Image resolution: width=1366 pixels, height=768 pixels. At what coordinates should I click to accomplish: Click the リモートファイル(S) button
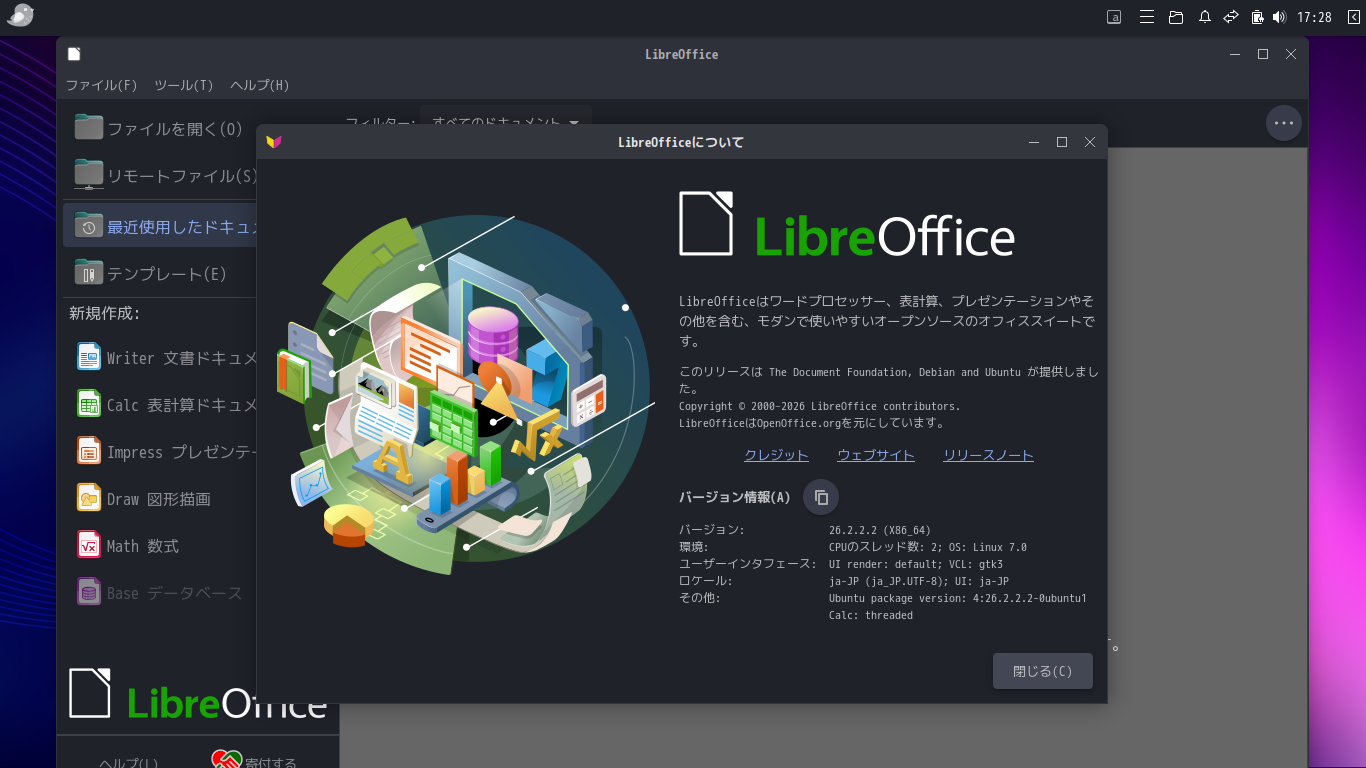160,176
